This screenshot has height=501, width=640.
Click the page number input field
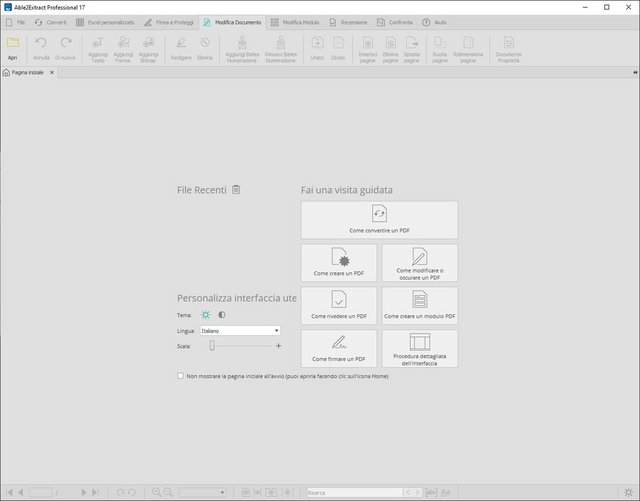[40, 492]
